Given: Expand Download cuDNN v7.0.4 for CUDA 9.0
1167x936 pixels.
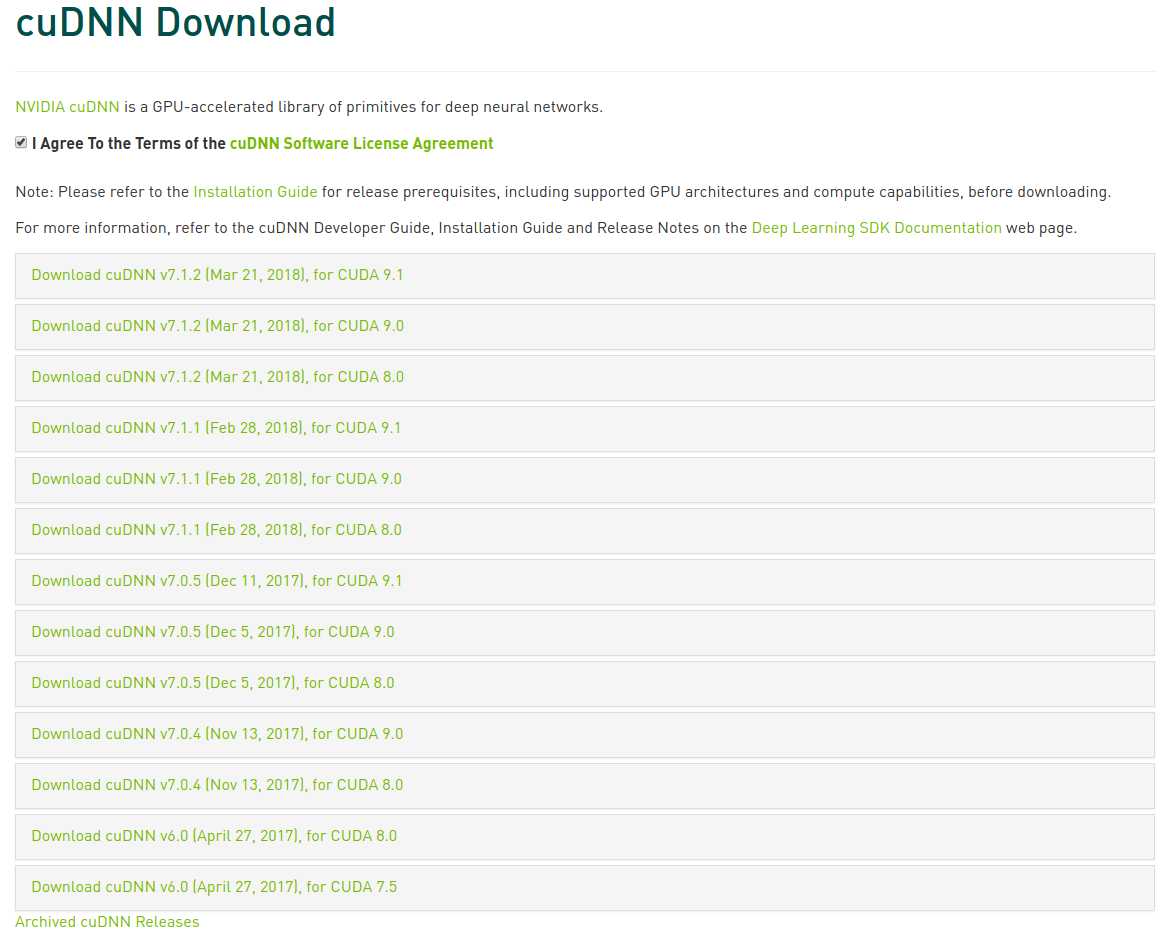Looking at the screenshot, I should [x=584, y=734].
